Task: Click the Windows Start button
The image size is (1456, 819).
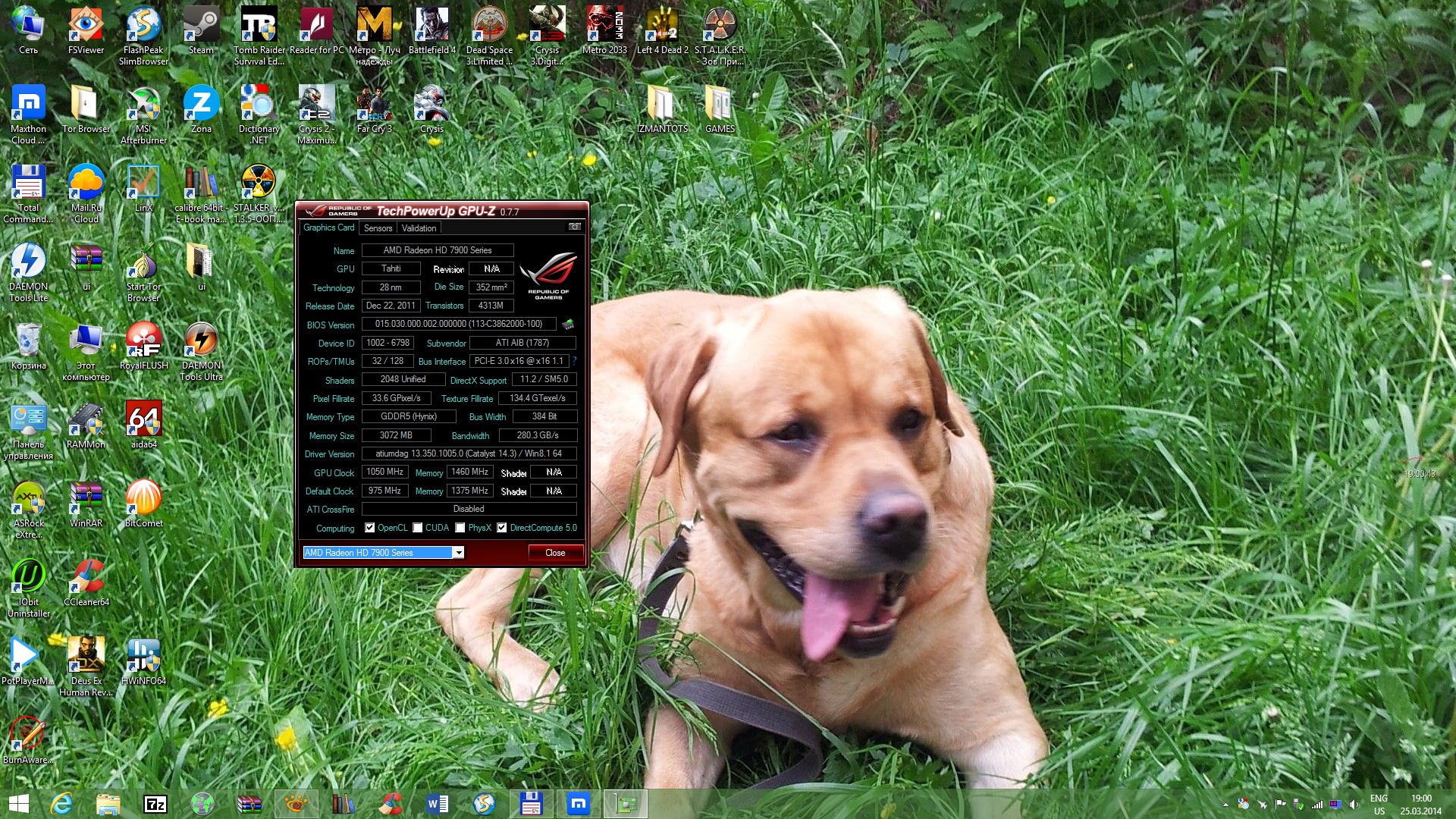Action: 18,804
